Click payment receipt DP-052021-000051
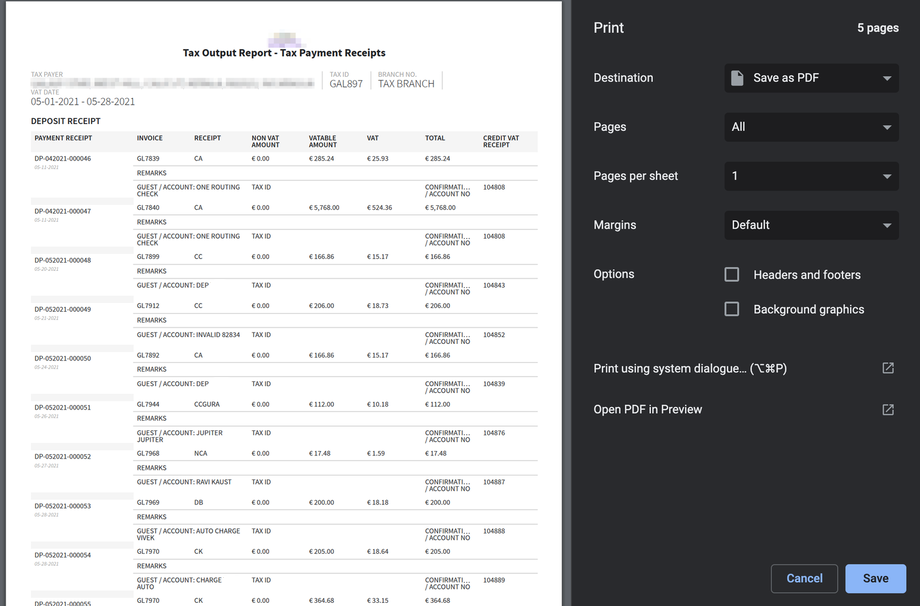Screen dimensions: 920x606 63,408
